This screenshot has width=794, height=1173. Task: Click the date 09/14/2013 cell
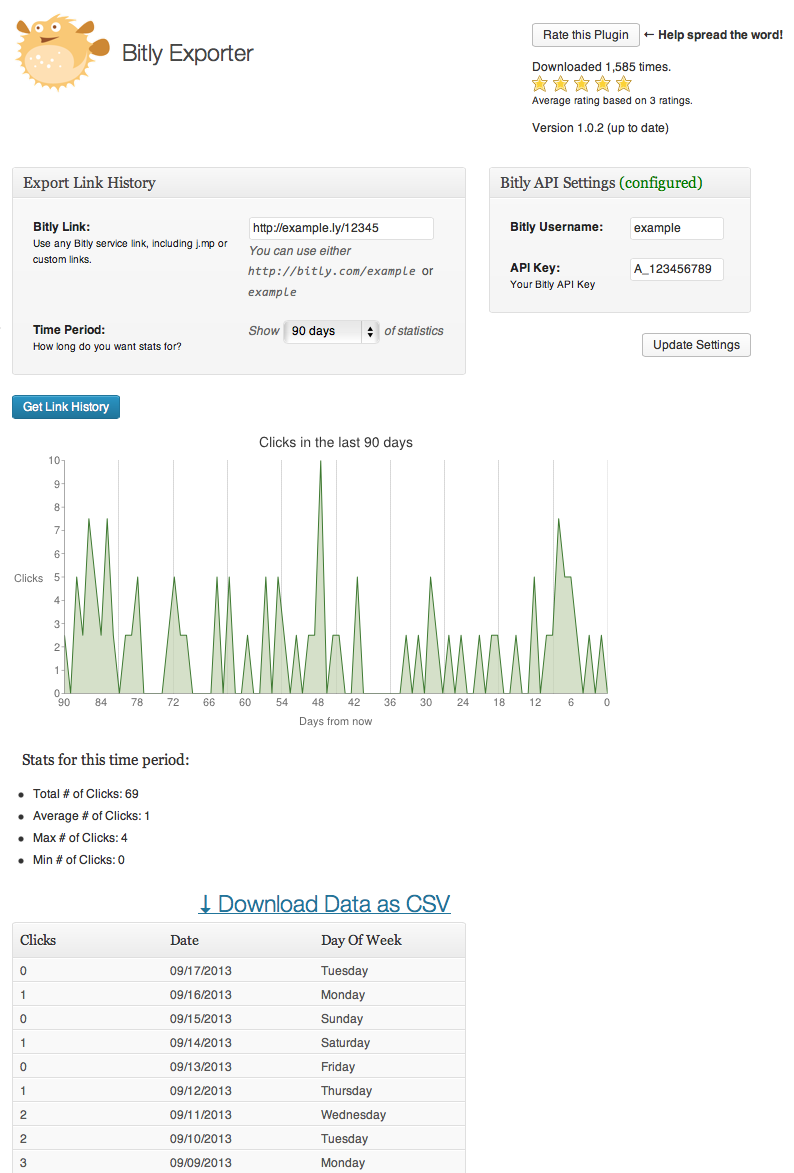point(201,1043)
